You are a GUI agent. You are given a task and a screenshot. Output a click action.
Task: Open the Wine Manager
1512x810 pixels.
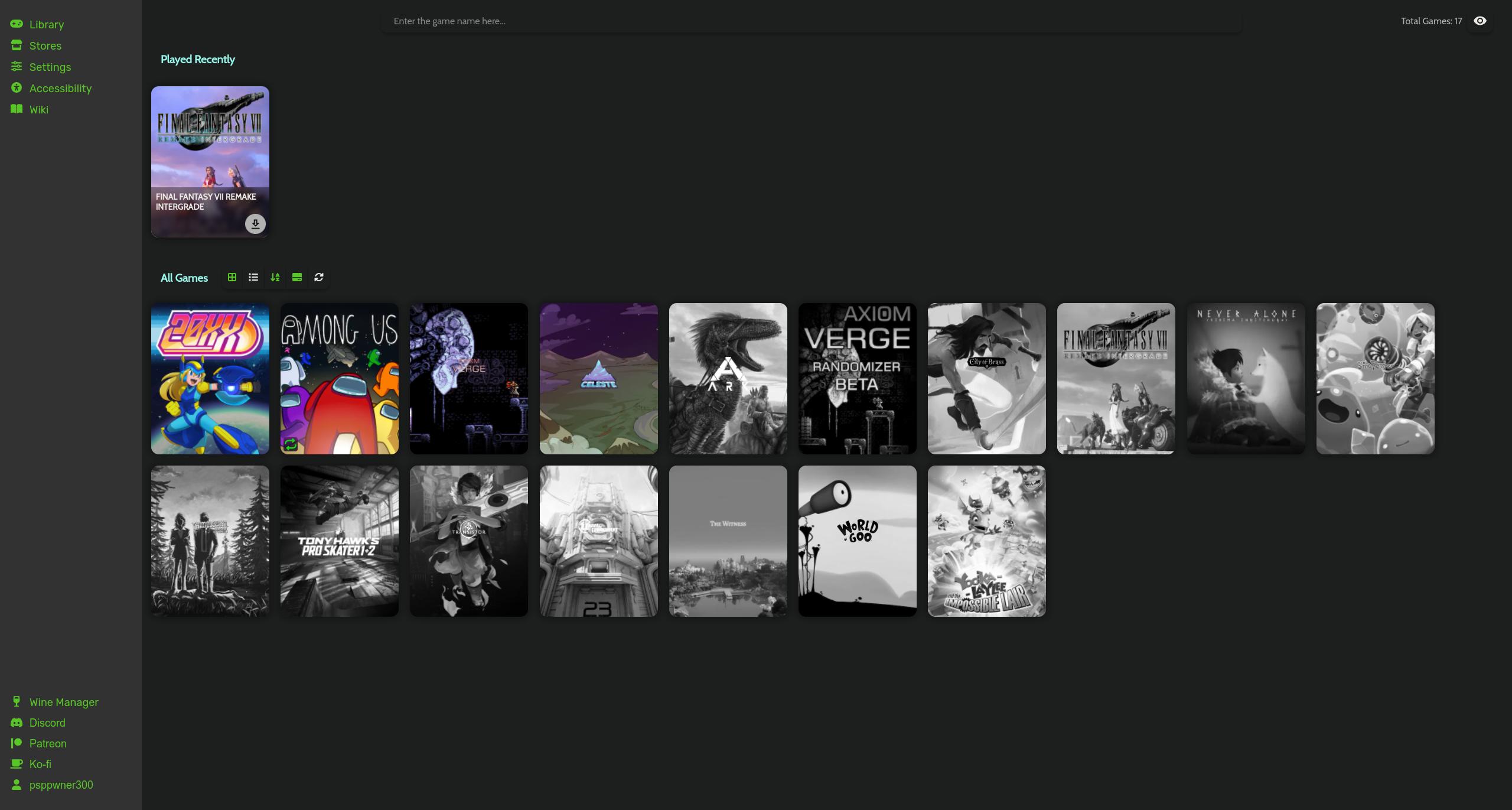54,702
